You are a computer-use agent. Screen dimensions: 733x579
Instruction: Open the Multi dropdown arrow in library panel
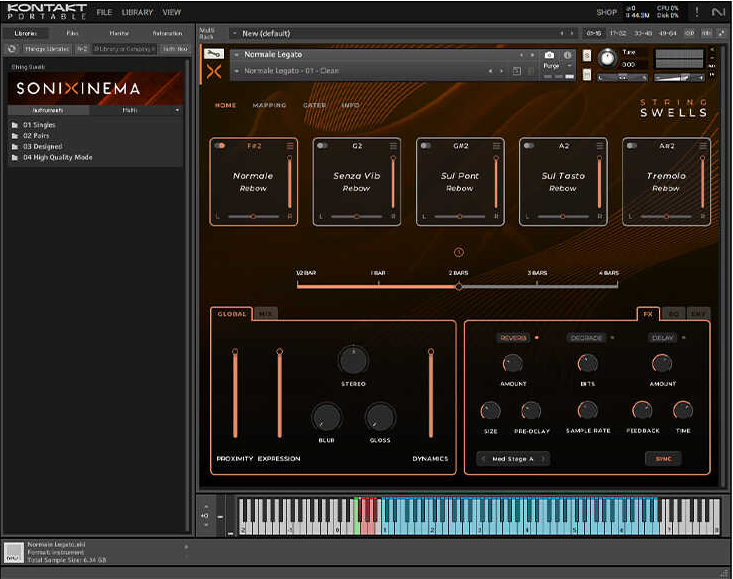pos(177,111)
